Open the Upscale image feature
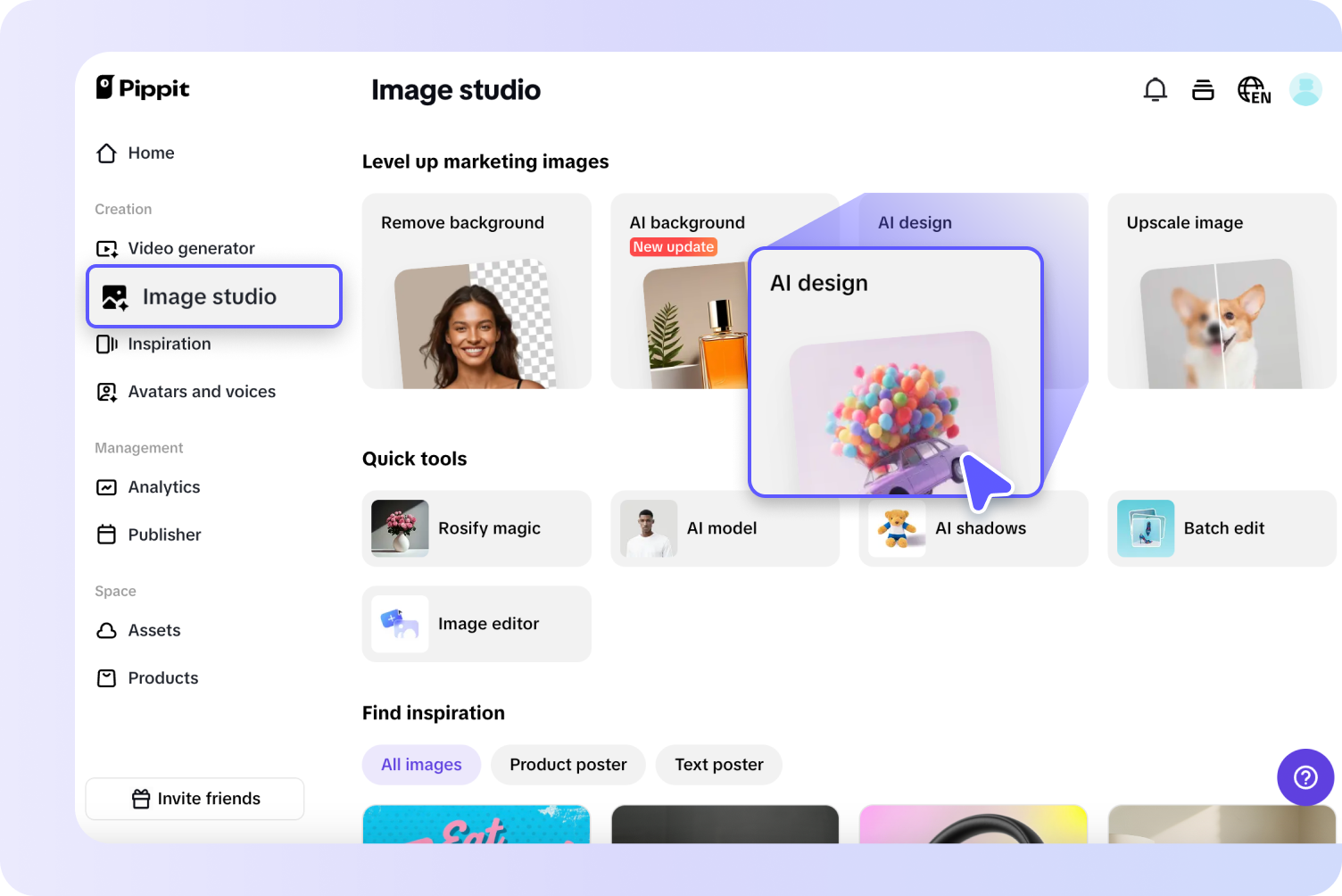The width and height of the screenshot is (1342, 896). [1221, 290]
